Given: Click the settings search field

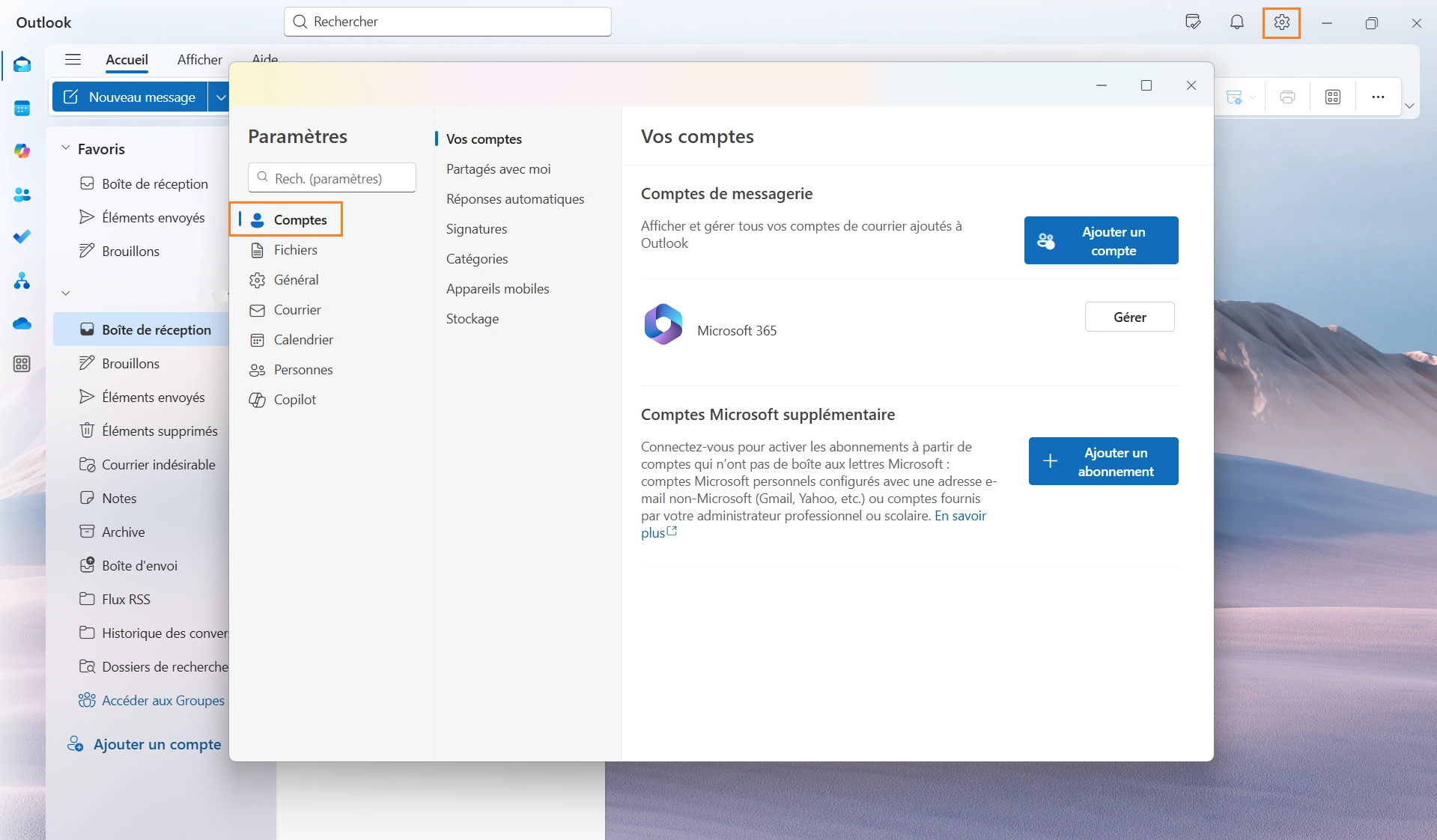Looking at the screenshot, I should coord(332,178).
